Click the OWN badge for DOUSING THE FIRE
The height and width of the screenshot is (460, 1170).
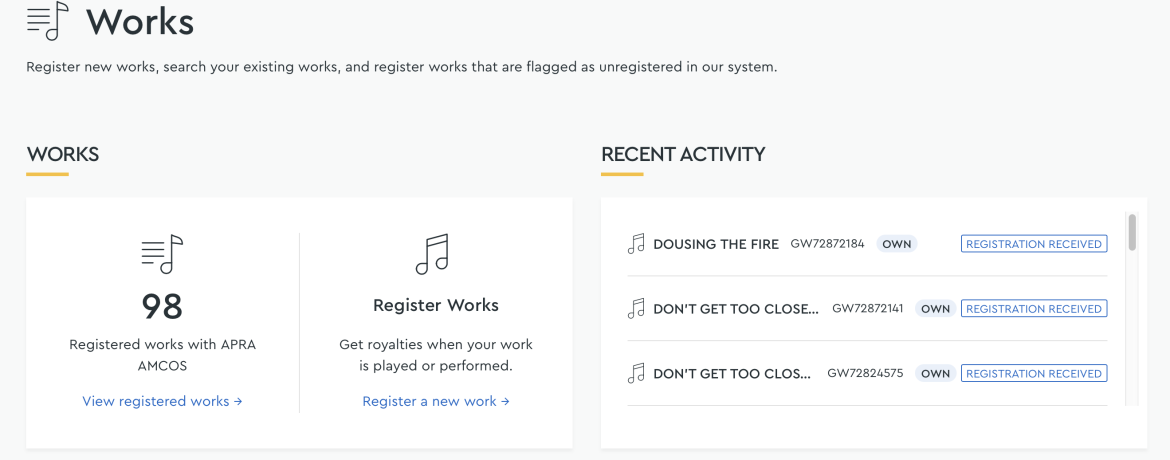[x=896, y=244]
